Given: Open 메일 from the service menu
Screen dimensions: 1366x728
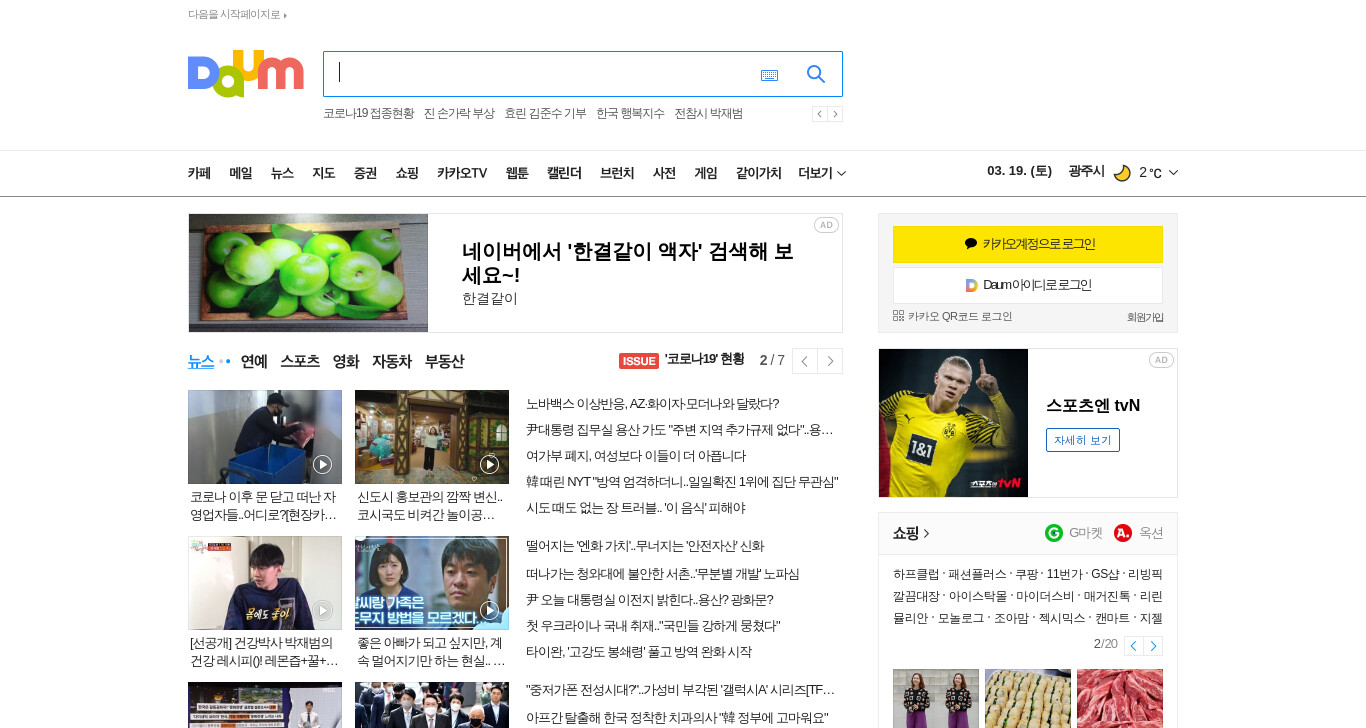Looking at the screenshot, I should (x=241, y=173).
